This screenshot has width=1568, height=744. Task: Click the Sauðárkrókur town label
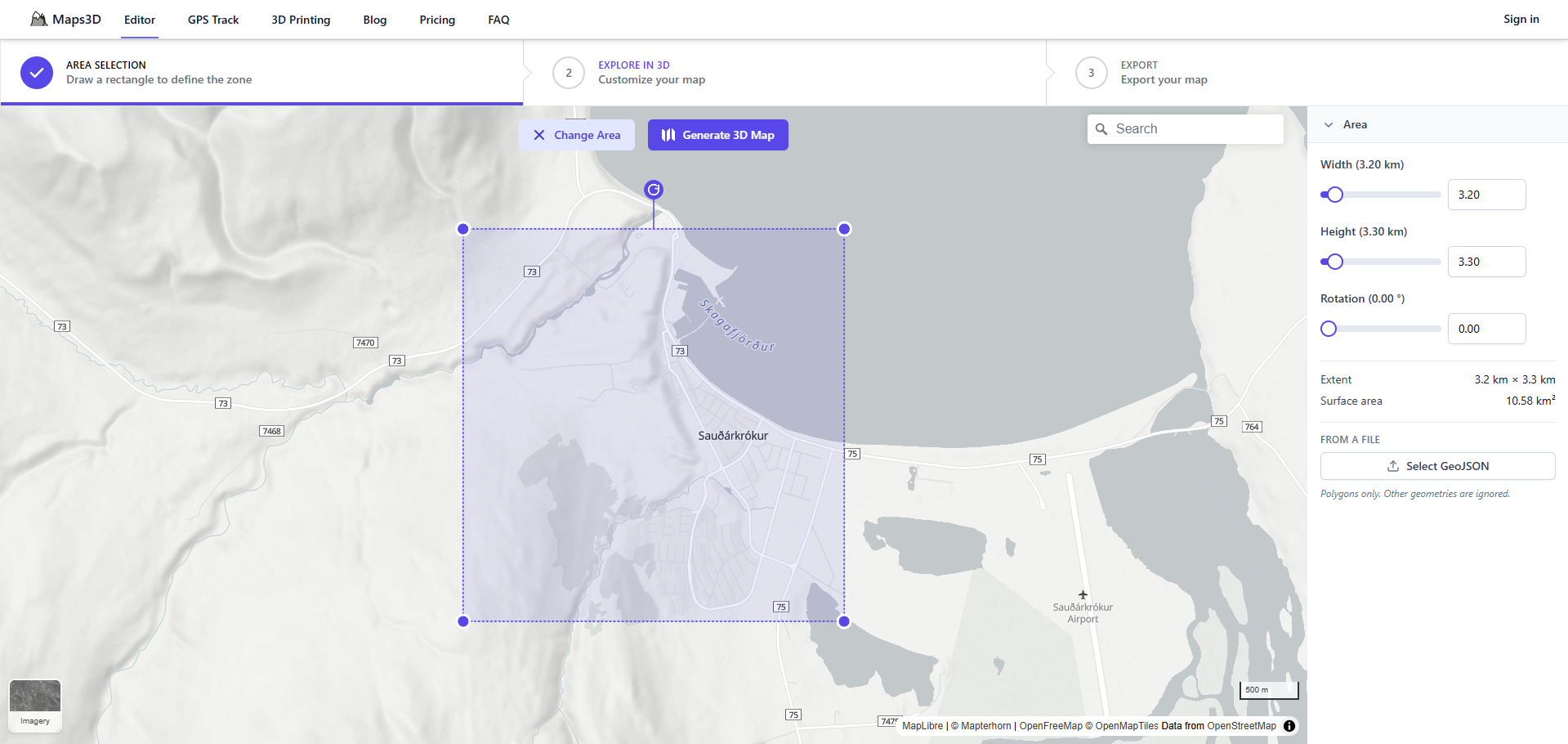733,436
